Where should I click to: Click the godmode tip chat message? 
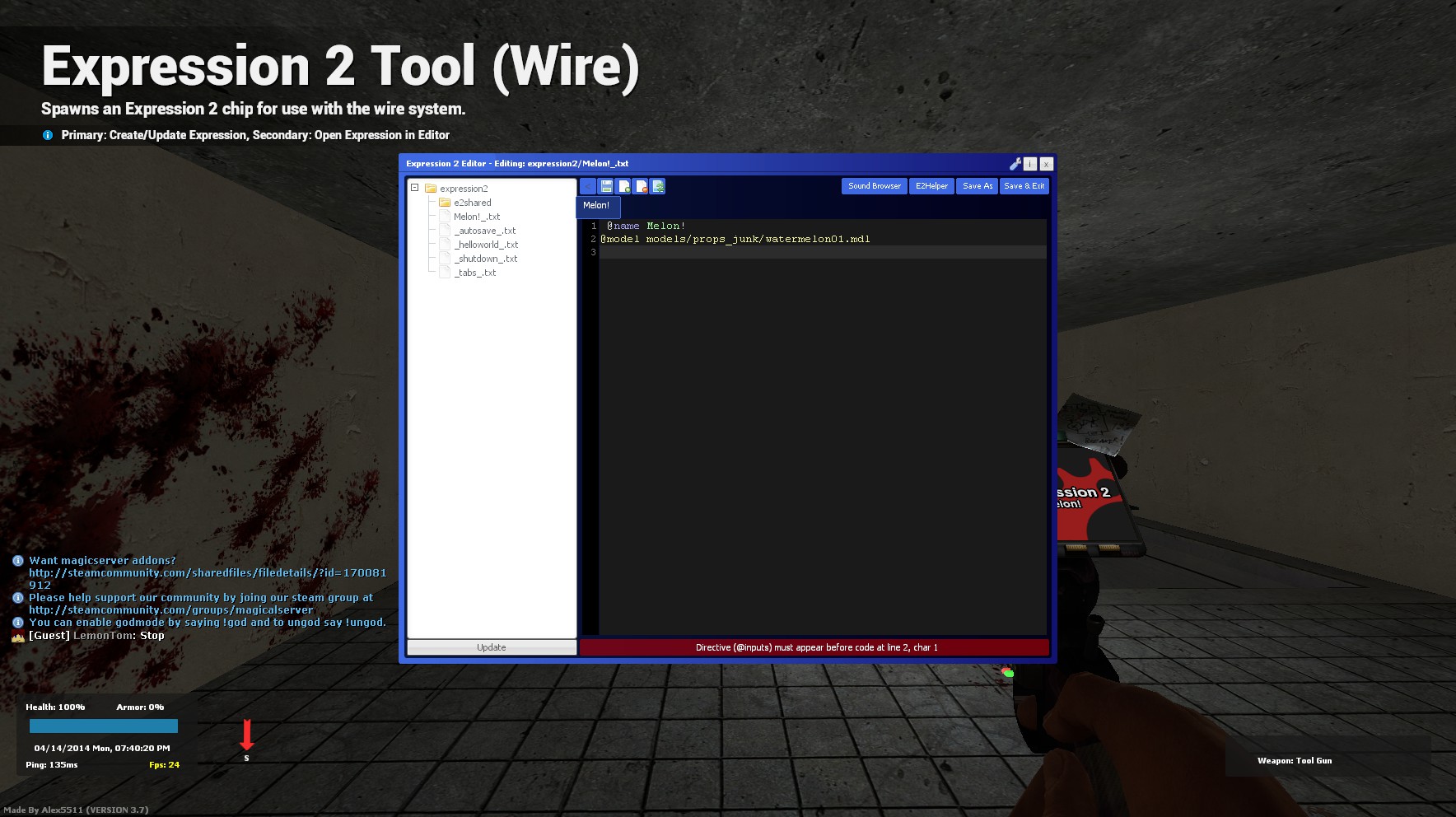pos(208,623)
